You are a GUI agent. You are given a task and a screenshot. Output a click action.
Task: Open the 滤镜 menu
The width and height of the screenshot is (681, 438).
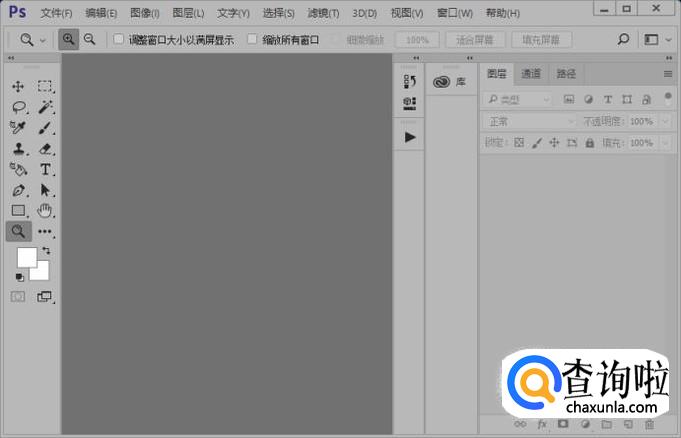pos(323,13)
